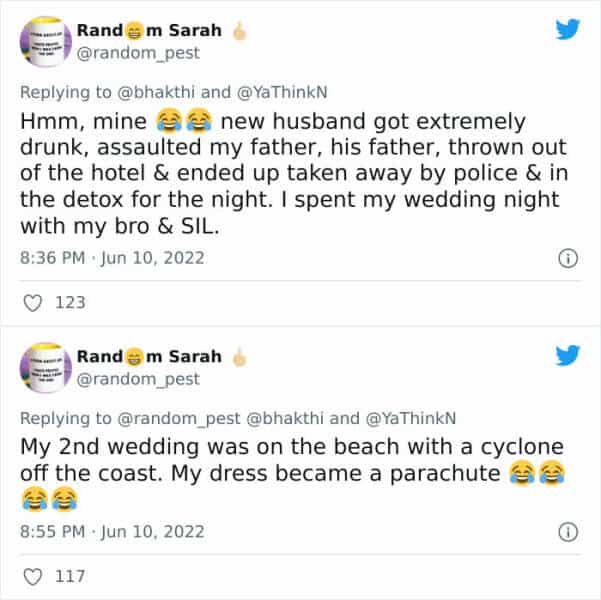Open the first tweet about the drunk husband
This screenshot has width=601, height=600.
click(x=290, y=175)
